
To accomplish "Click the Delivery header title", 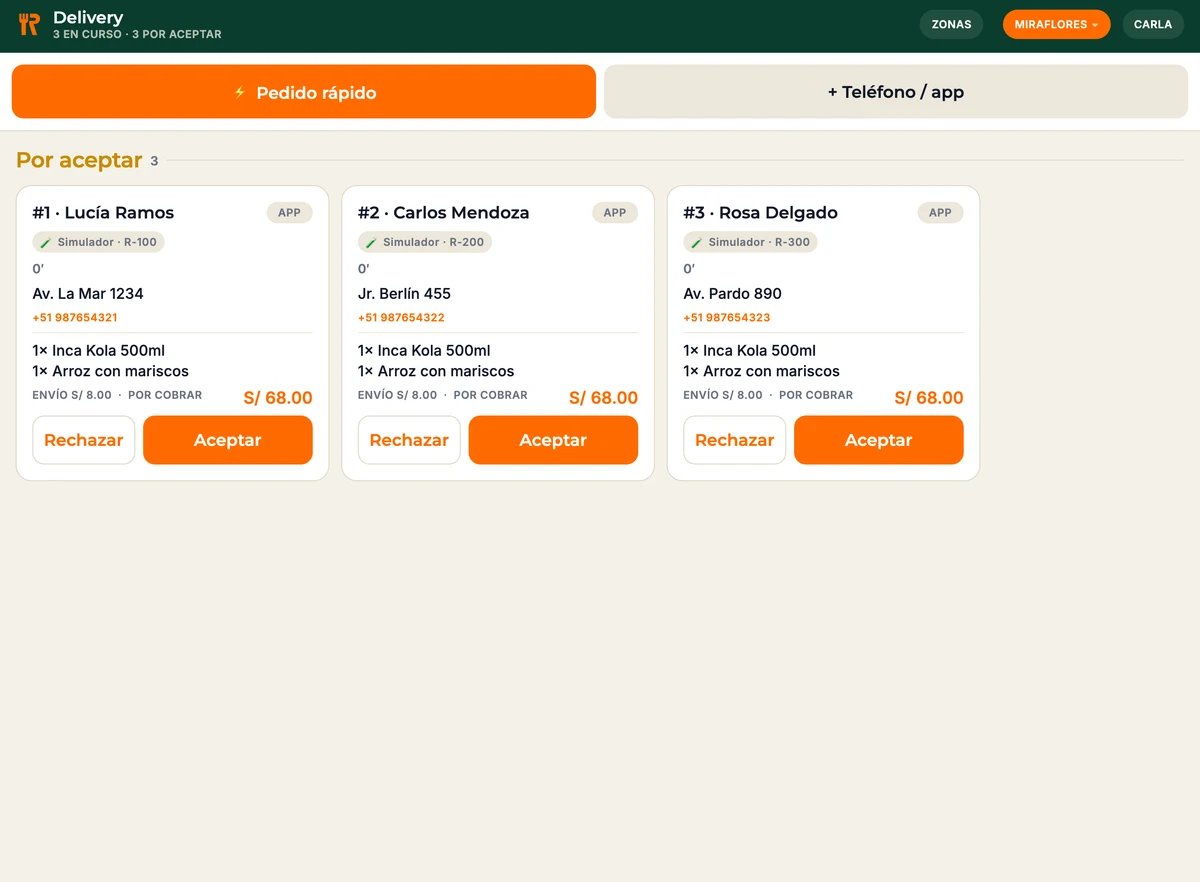I will tap(88, 17).
